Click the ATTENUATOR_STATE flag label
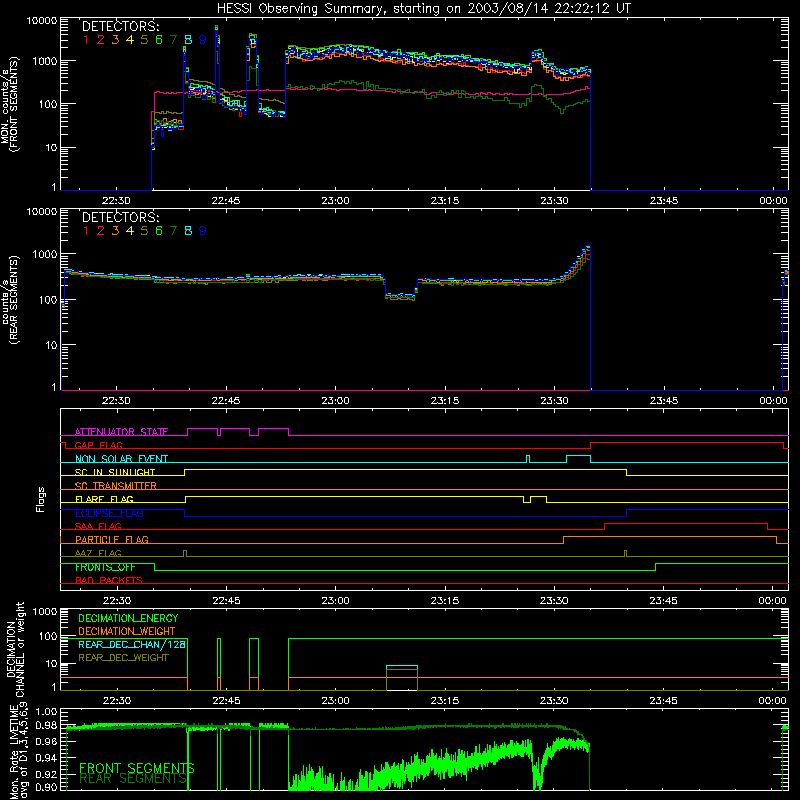Image resolution: width=800 pixels, height=800 pixels. (121, 432)
